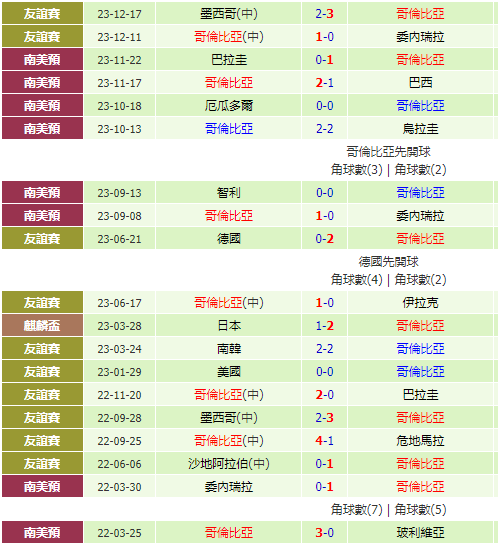Select 烏拉圭 in the 23-10-13 row
498x544 pixels.
420,129
